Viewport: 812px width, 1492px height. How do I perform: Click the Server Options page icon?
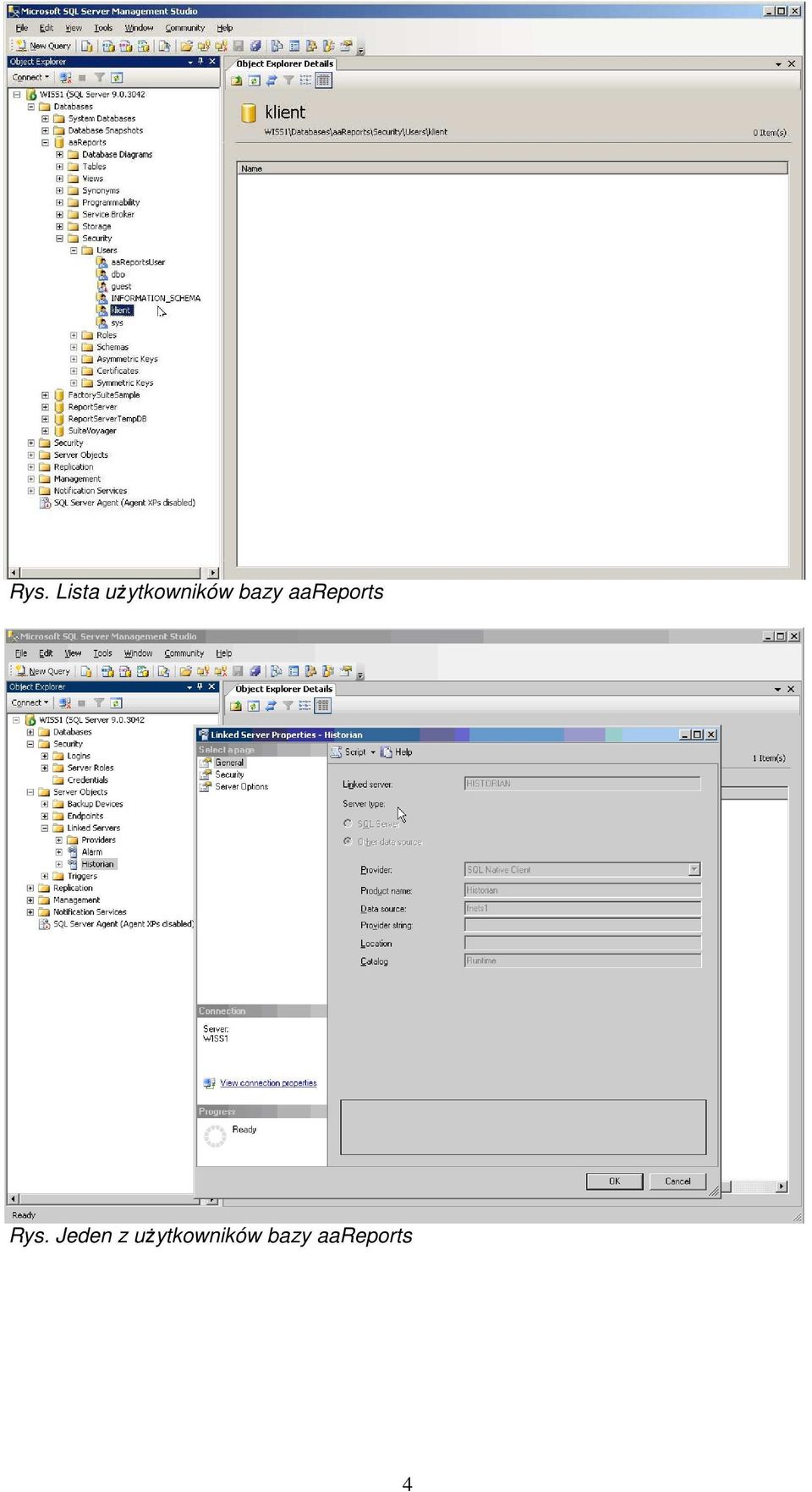pos(206,786)
